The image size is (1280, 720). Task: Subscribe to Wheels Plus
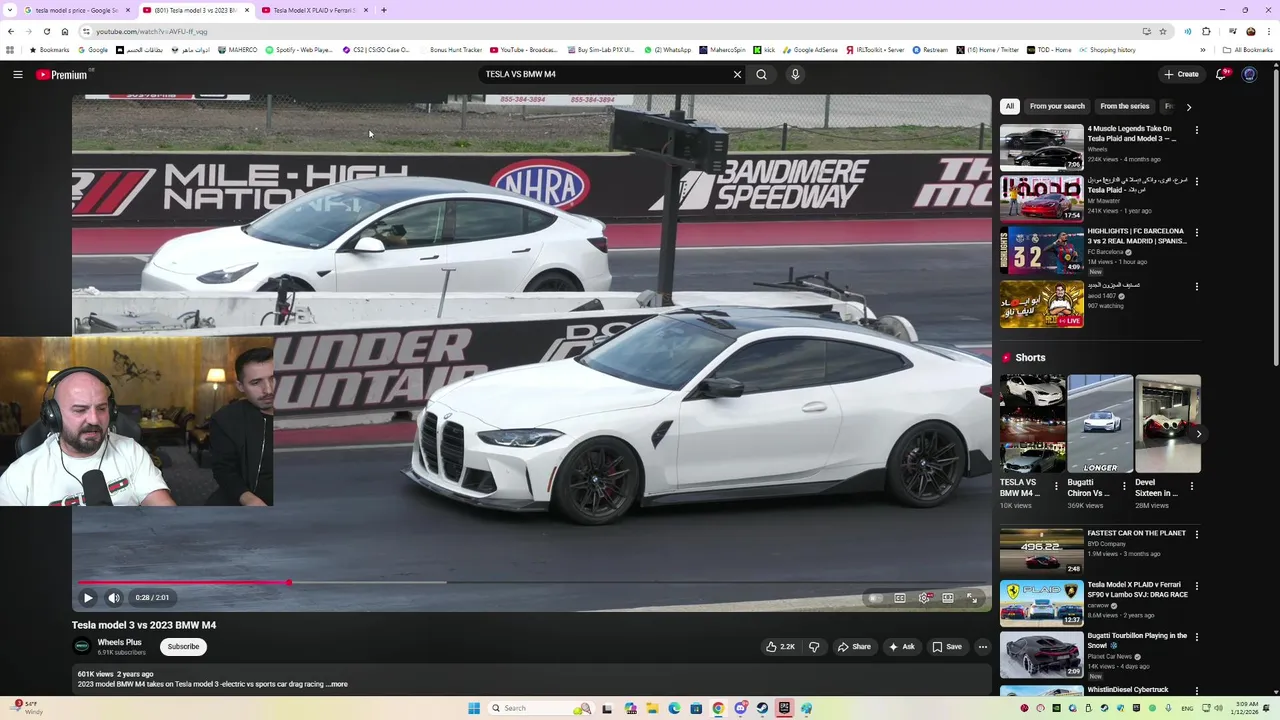click(183, 647)
